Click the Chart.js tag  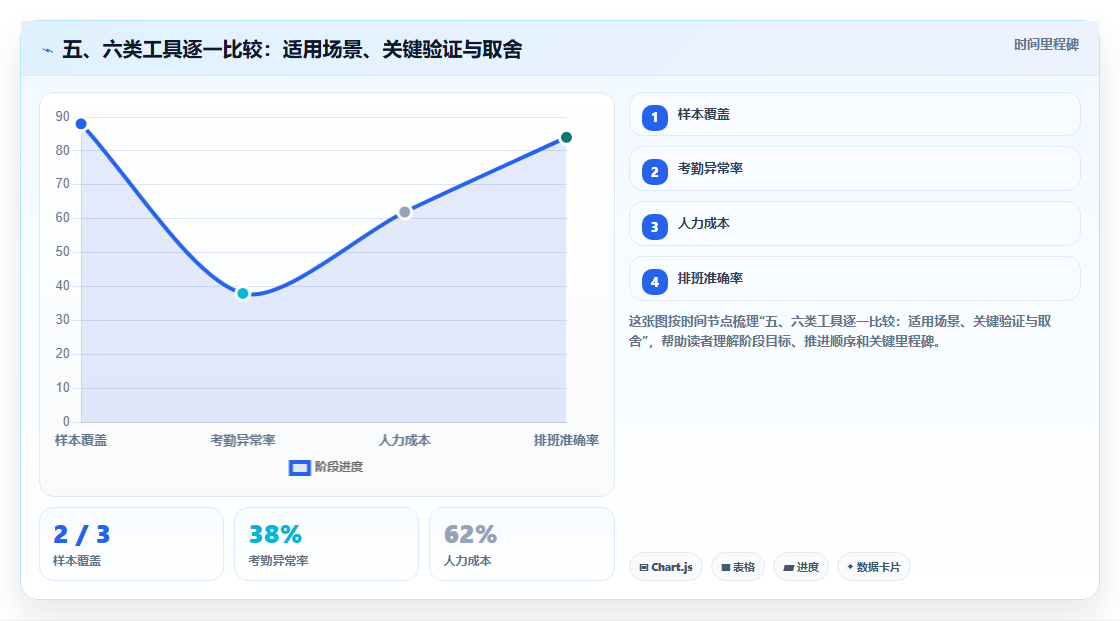666,567
